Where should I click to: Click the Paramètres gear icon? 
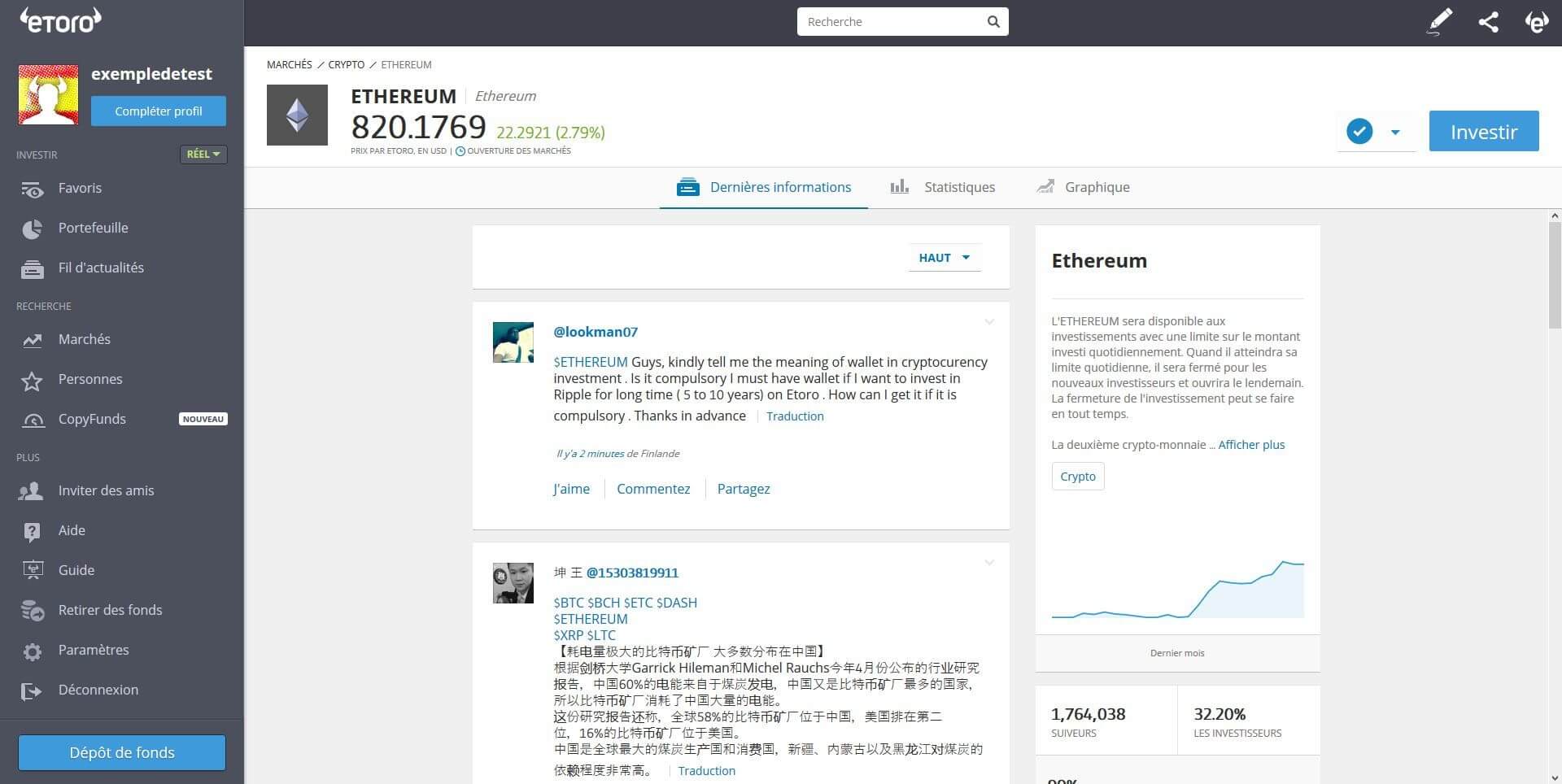pos(33,651)
